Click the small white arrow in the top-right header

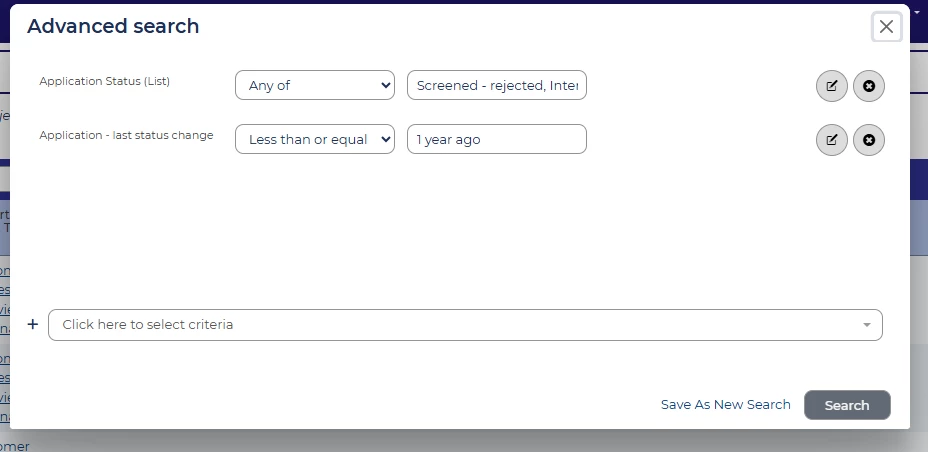tap(917, 10)
